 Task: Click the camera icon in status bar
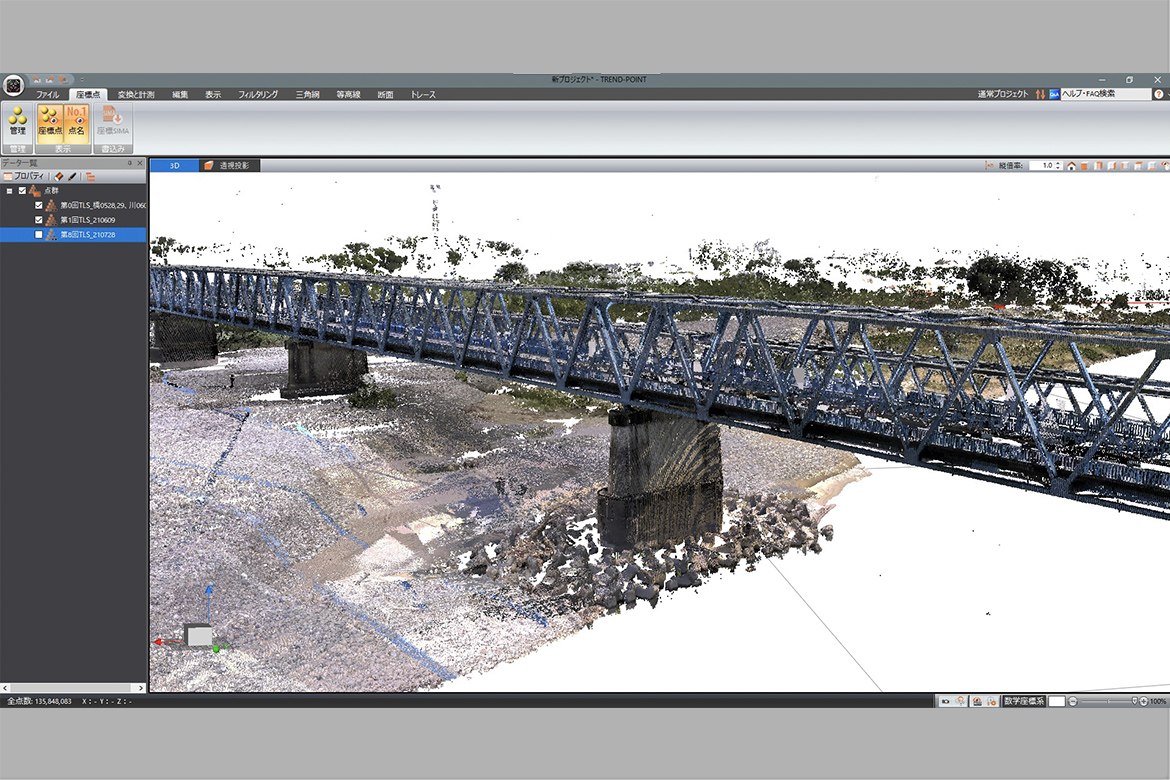pyautogui.click(x=946, y=702)
